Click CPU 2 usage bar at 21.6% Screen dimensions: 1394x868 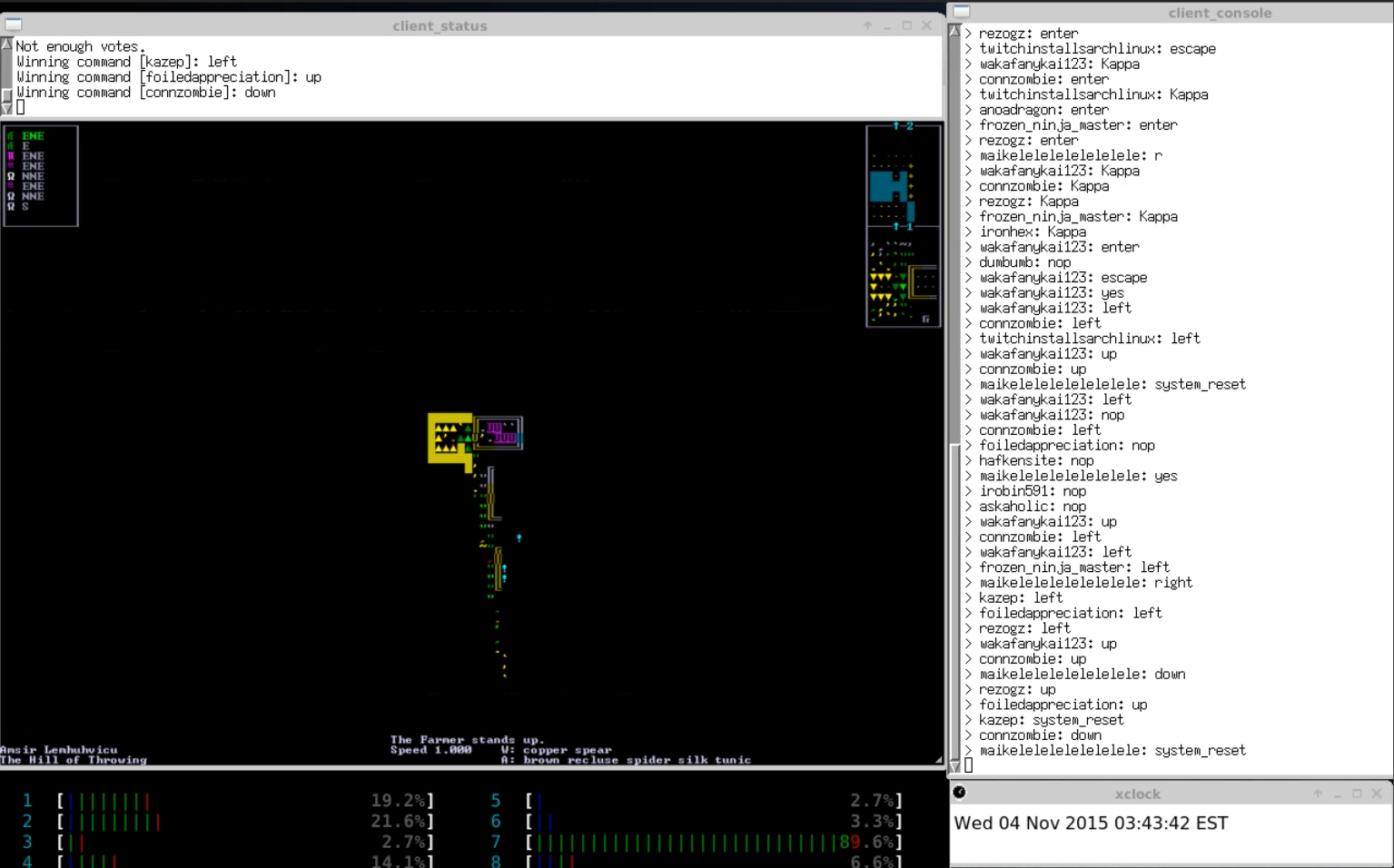(245, 822)
